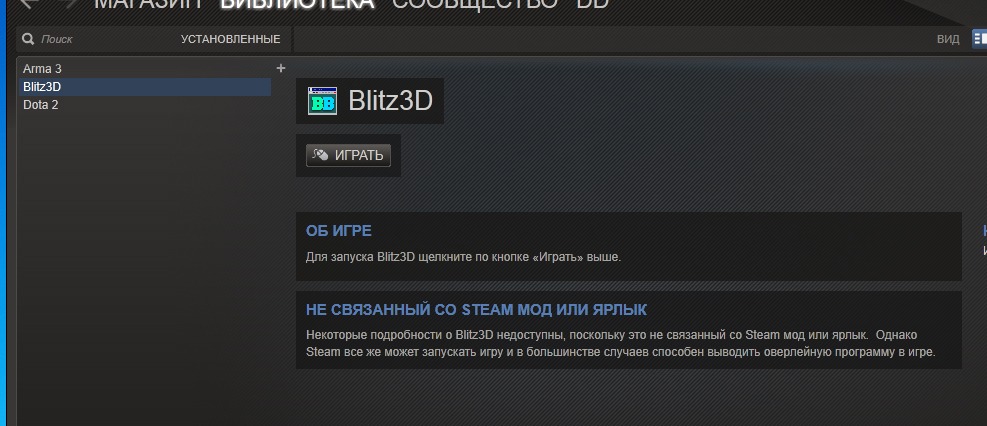Open the МАГАЗИН tab
The image size is (987, 426).
pyautogui.click(x=149, y=3)
